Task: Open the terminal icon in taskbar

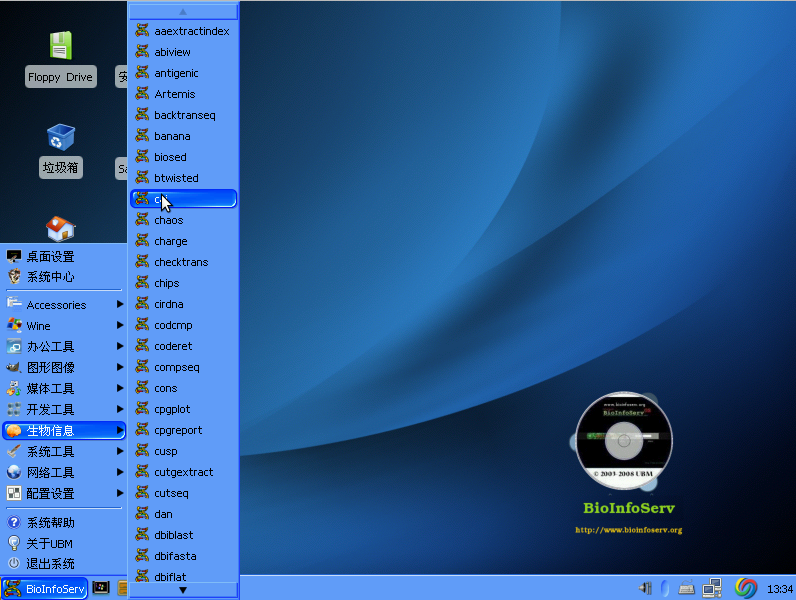Action: tap(101, 588)
